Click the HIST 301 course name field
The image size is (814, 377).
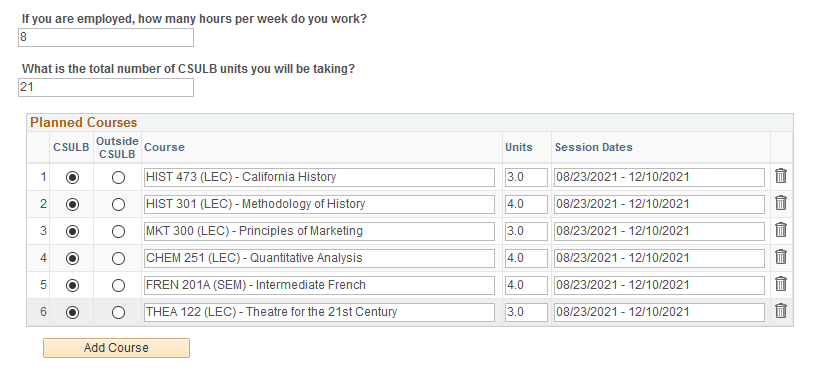[319, 204]
